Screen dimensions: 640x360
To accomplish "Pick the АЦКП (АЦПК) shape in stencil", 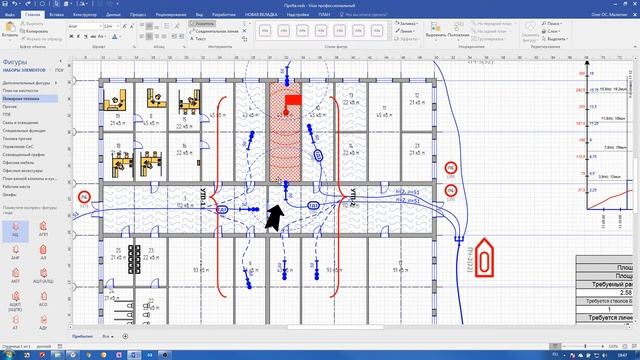I will coord(16,301).
